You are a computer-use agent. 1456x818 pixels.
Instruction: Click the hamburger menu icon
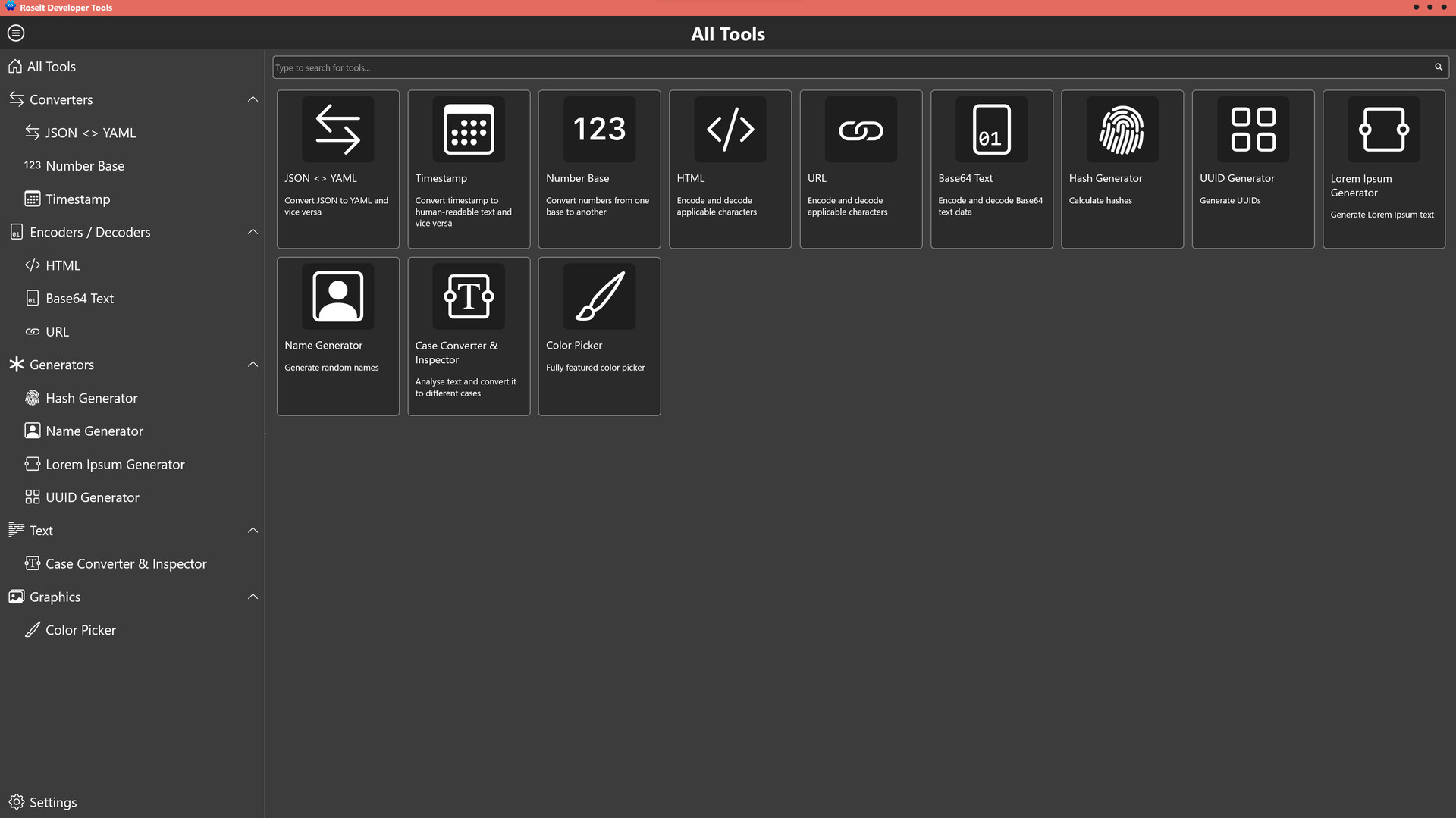click(x=16, y=33)
